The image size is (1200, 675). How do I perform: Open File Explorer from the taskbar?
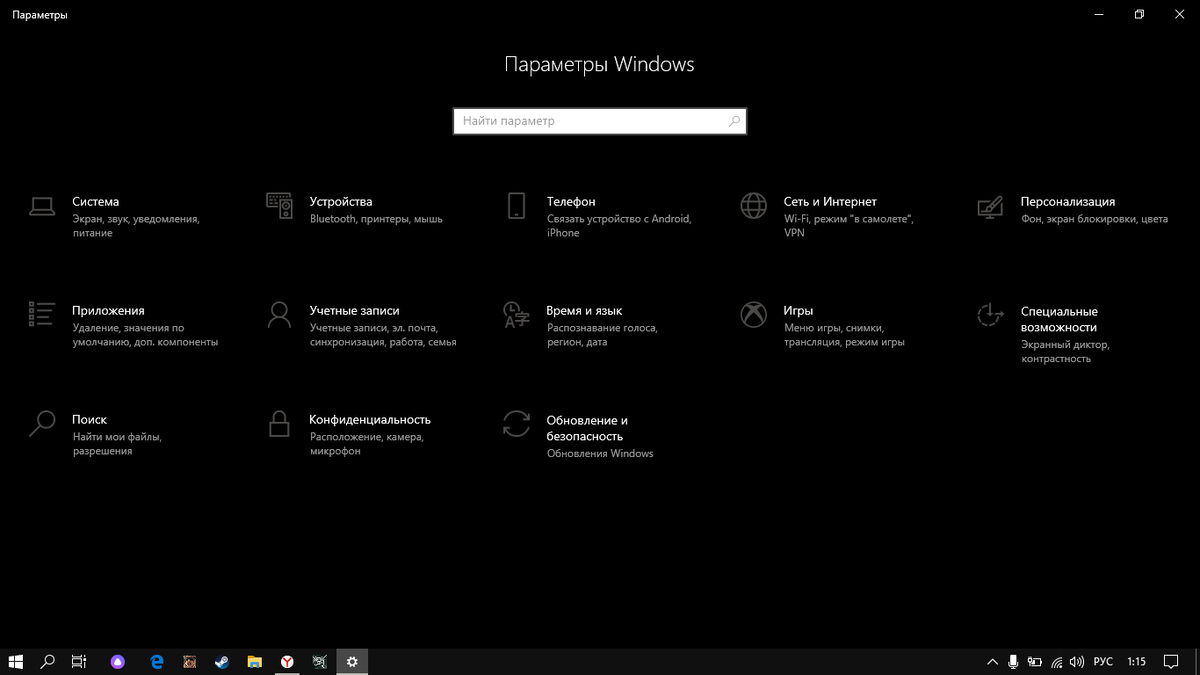coord(255,661)
